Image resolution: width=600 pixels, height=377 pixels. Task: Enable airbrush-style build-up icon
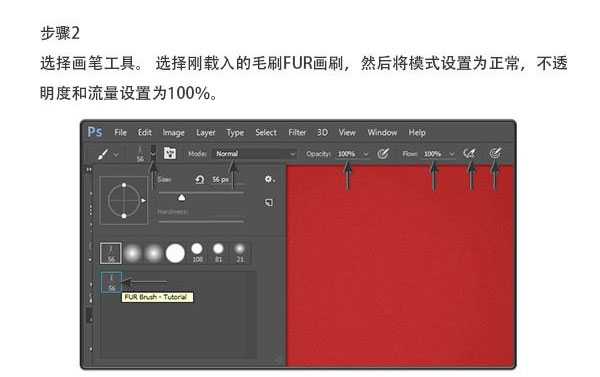469,153
